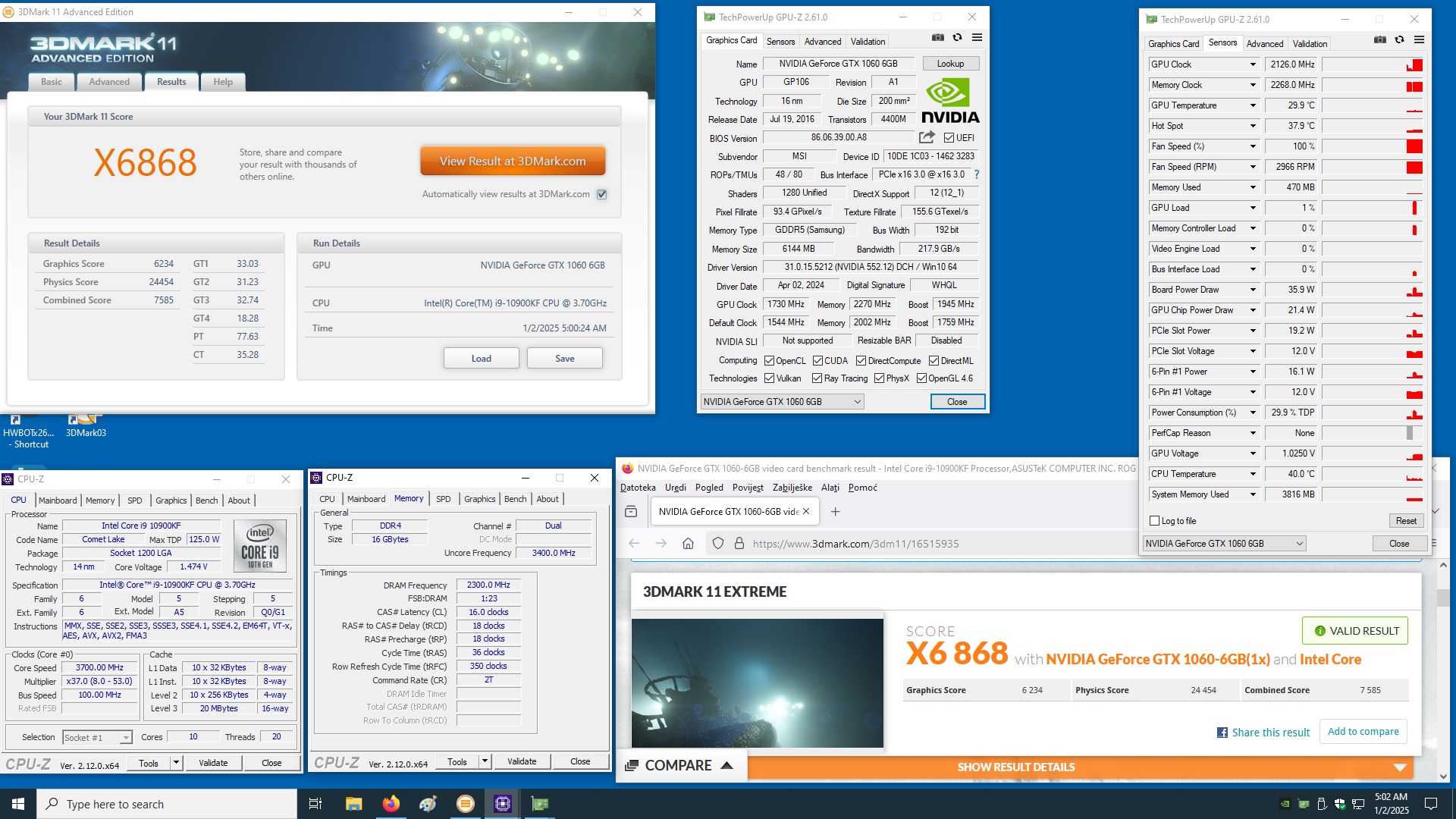Viewport: 1456px width, 819px height.
Task: Open the hamburger menu in GPU-Z Sensors window
Action: pos(1420,40)
